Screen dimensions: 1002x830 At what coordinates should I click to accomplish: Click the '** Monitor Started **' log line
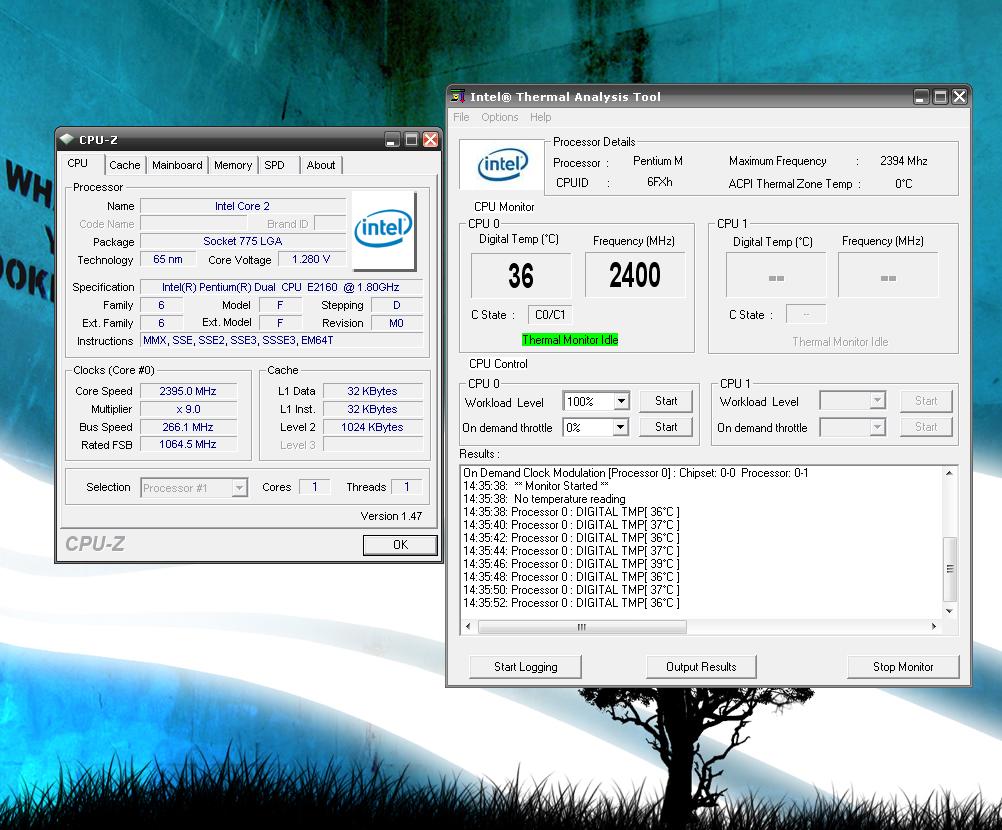point(536,486)
